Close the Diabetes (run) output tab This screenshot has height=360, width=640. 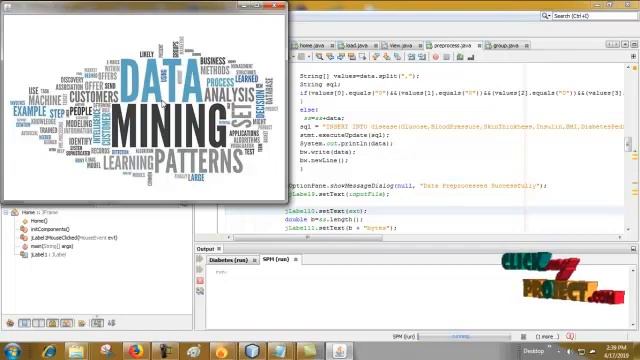(255, 260)
